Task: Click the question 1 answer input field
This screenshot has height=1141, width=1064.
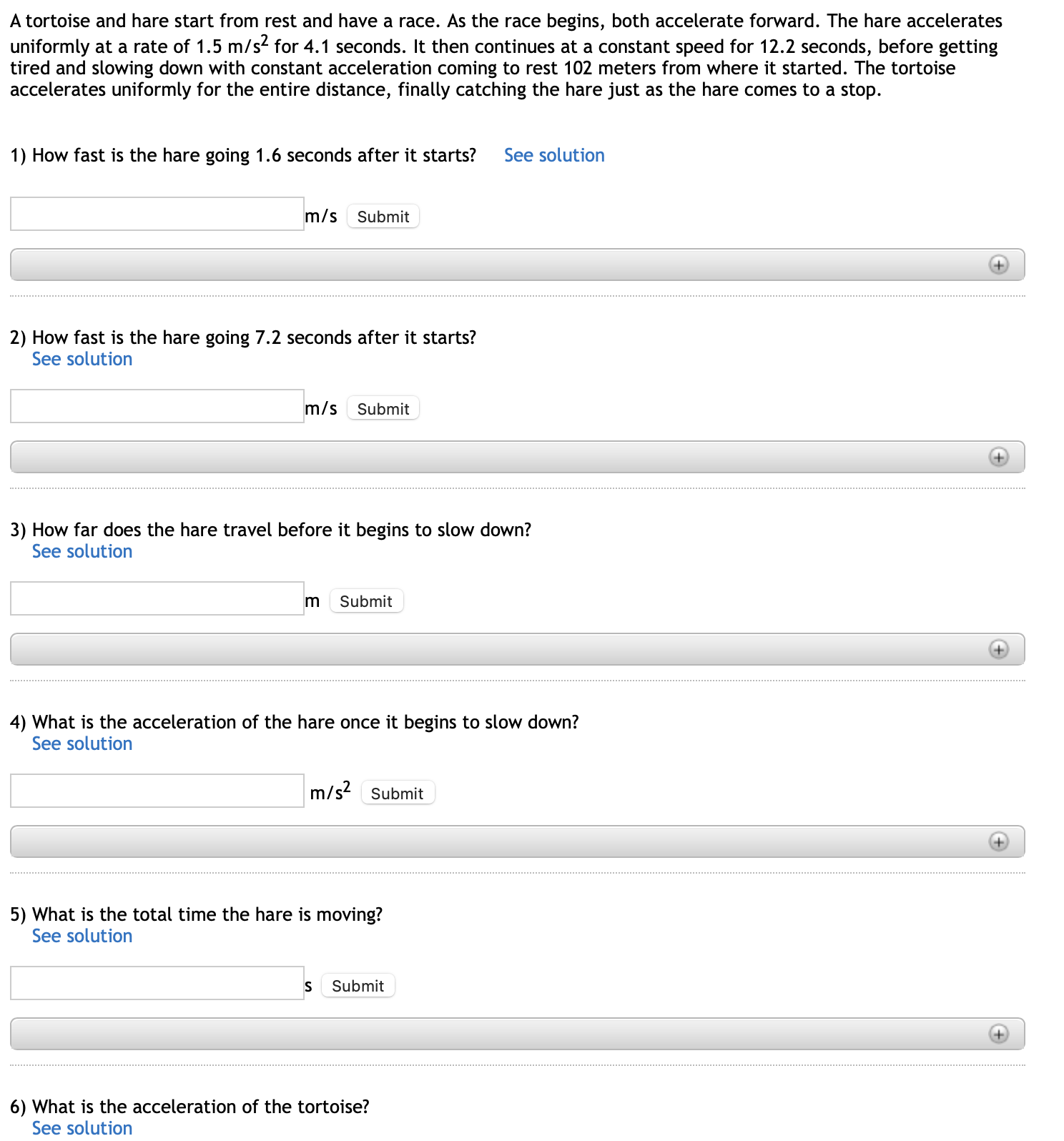Action: (x=157, y=214)
